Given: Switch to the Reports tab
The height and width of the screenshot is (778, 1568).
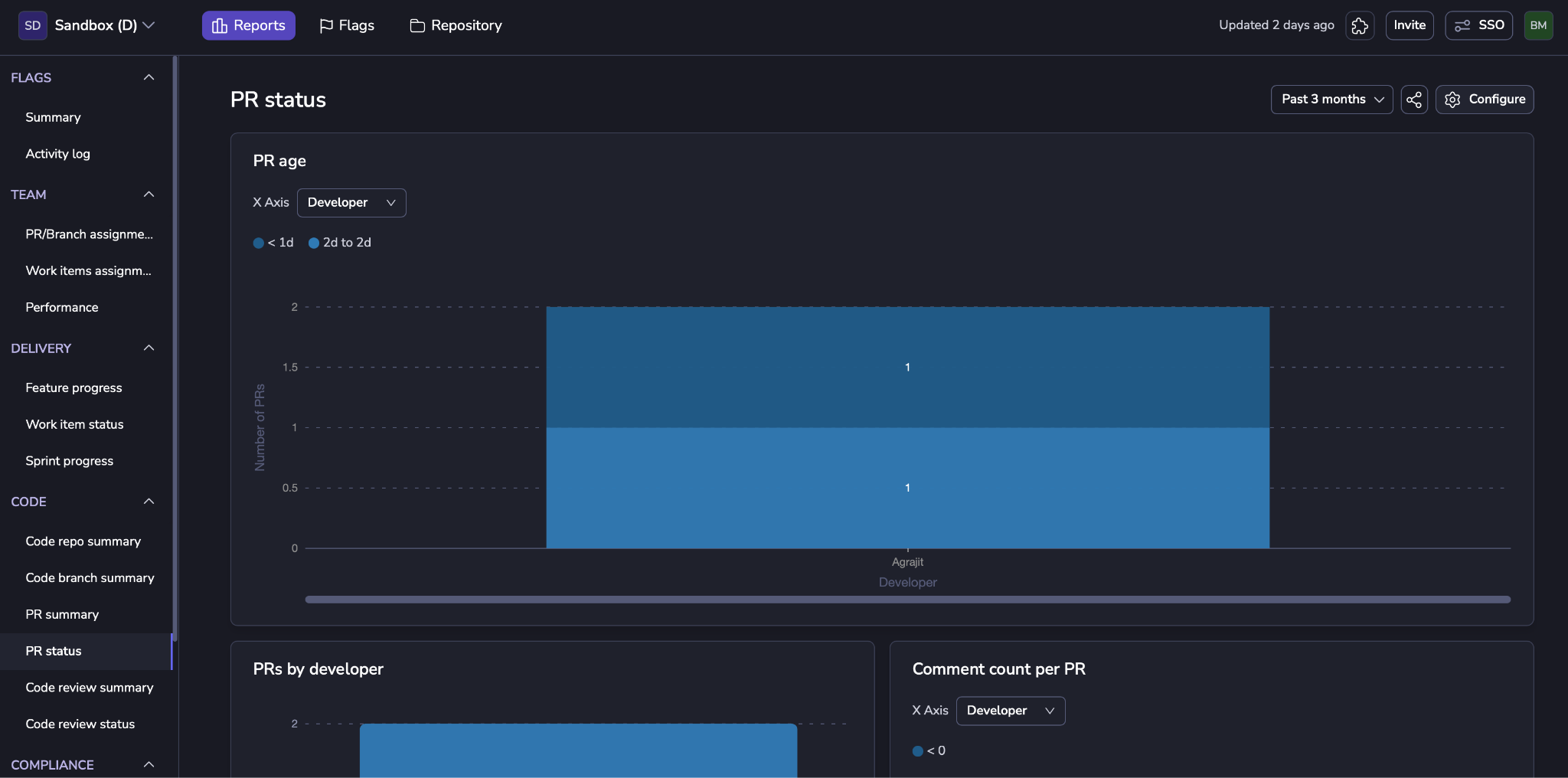Looking at the screenshot, I should pos(249,25).
